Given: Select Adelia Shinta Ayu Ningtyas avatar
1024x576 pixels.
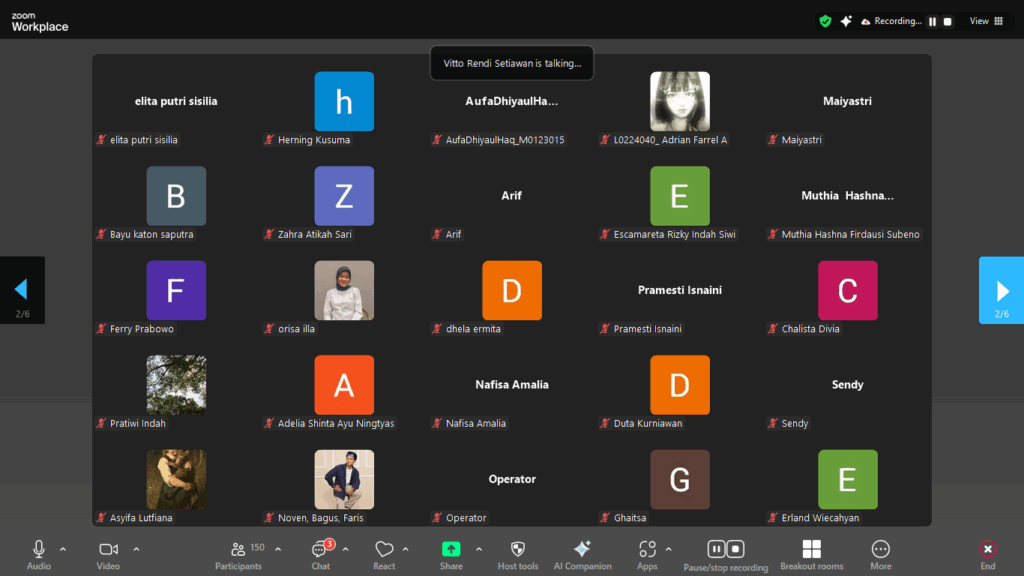Looking at the screenshot, I should pos(344,385).
